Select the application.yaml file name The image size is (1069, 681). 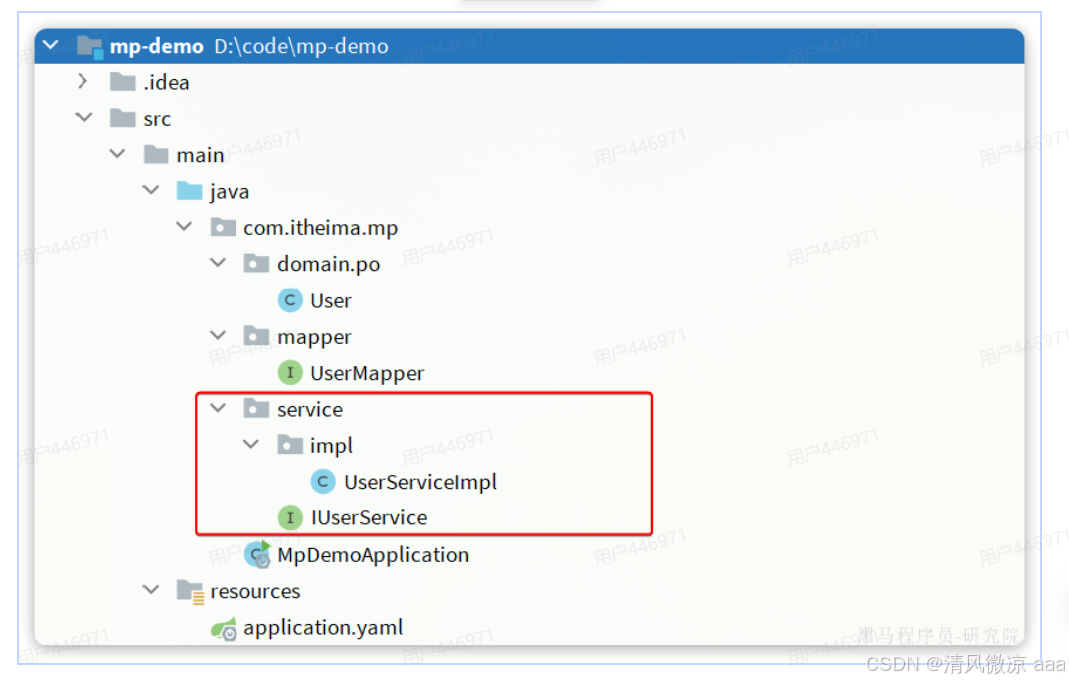[x=323, y=628]
